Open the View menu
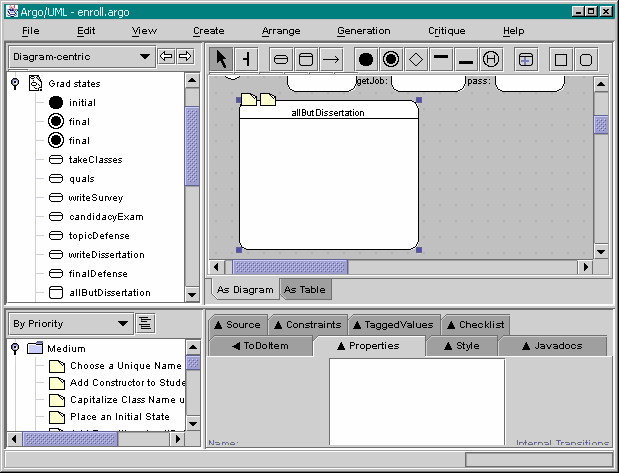 pos(144,31)
